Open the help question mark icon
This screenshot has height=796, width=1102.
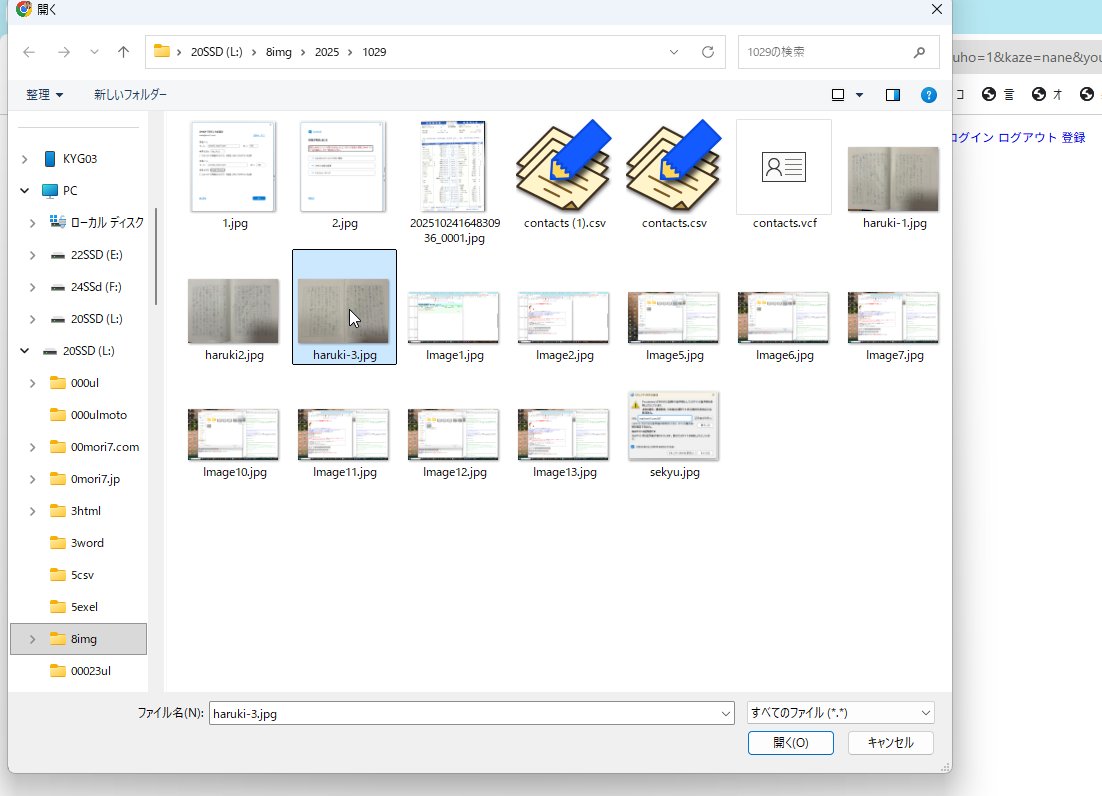929,95
